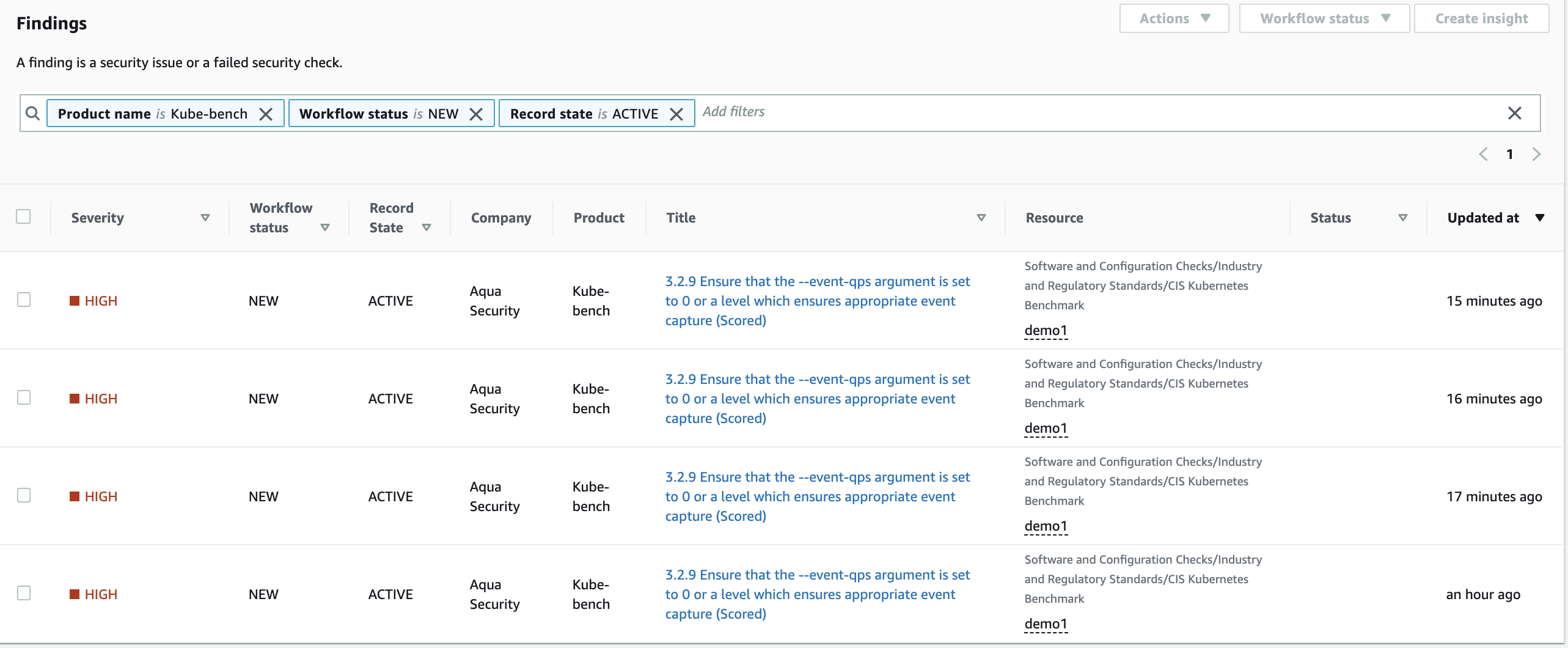Open the Severity column filter dropdown

[x=205, y=217]
